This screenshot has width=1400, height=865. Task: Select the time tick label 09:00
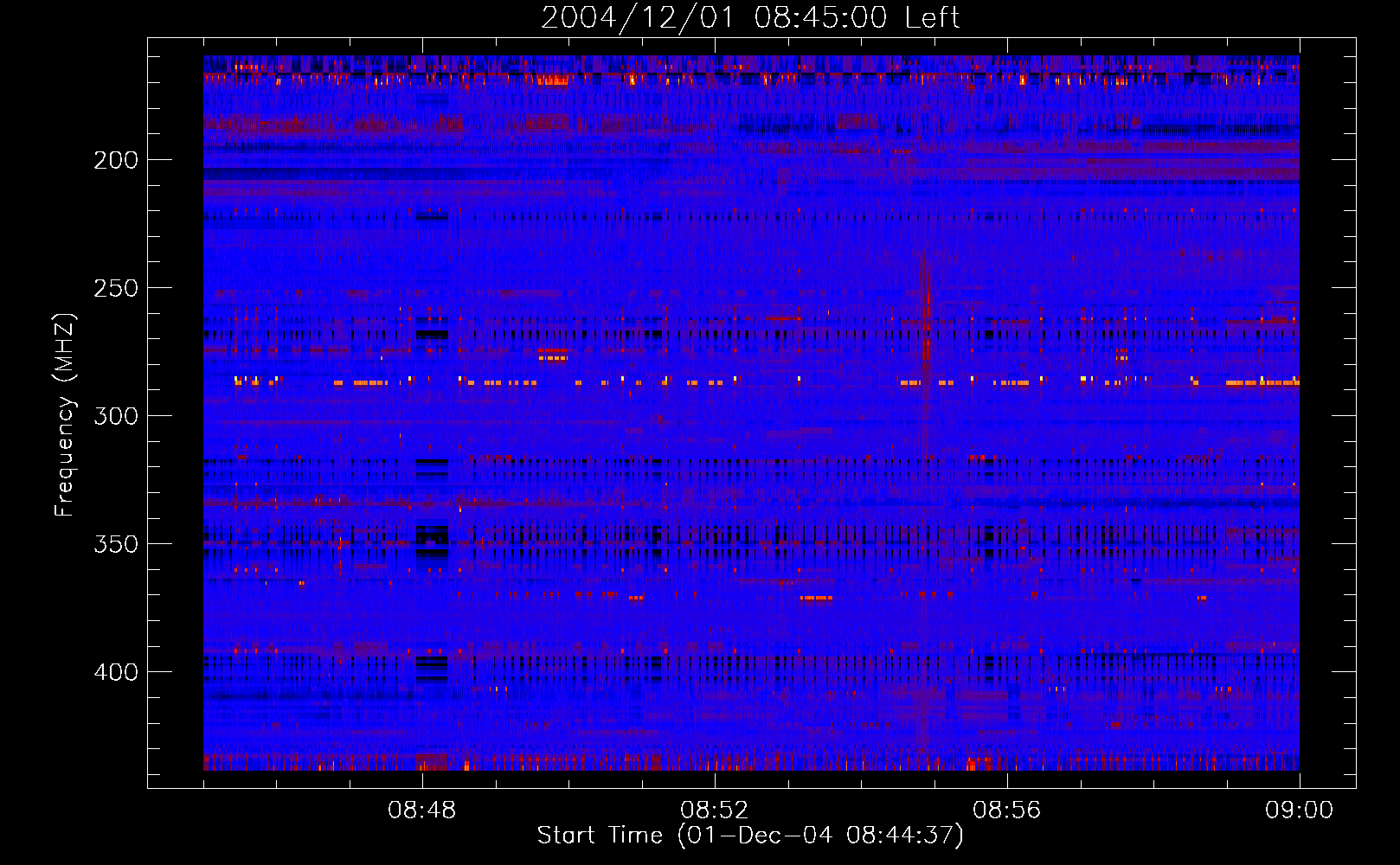1300,811
